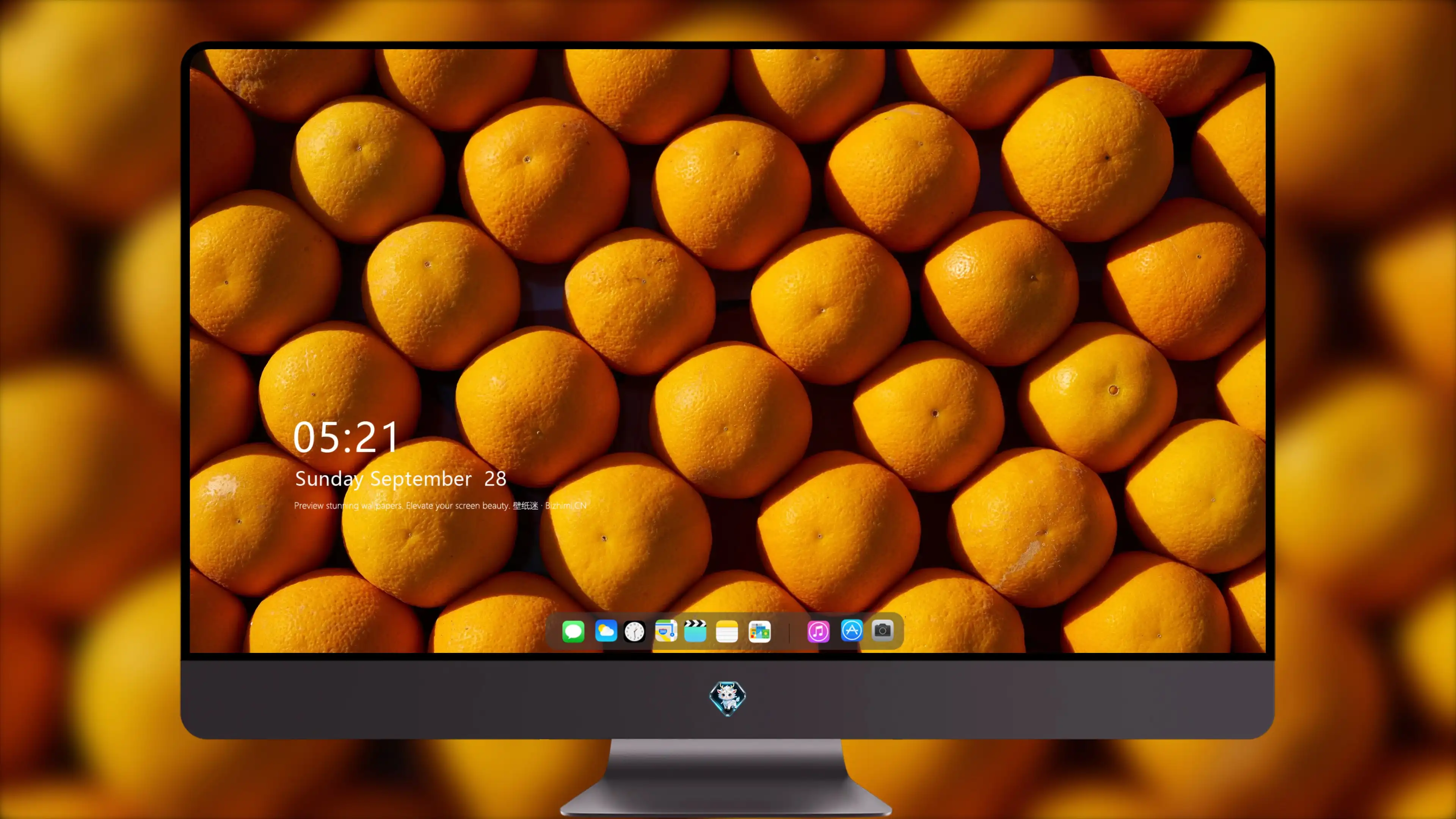The width and height of the screenshot is (1456, 819).
Task: Open the Camera app in the dock
Action: (882, 630)
